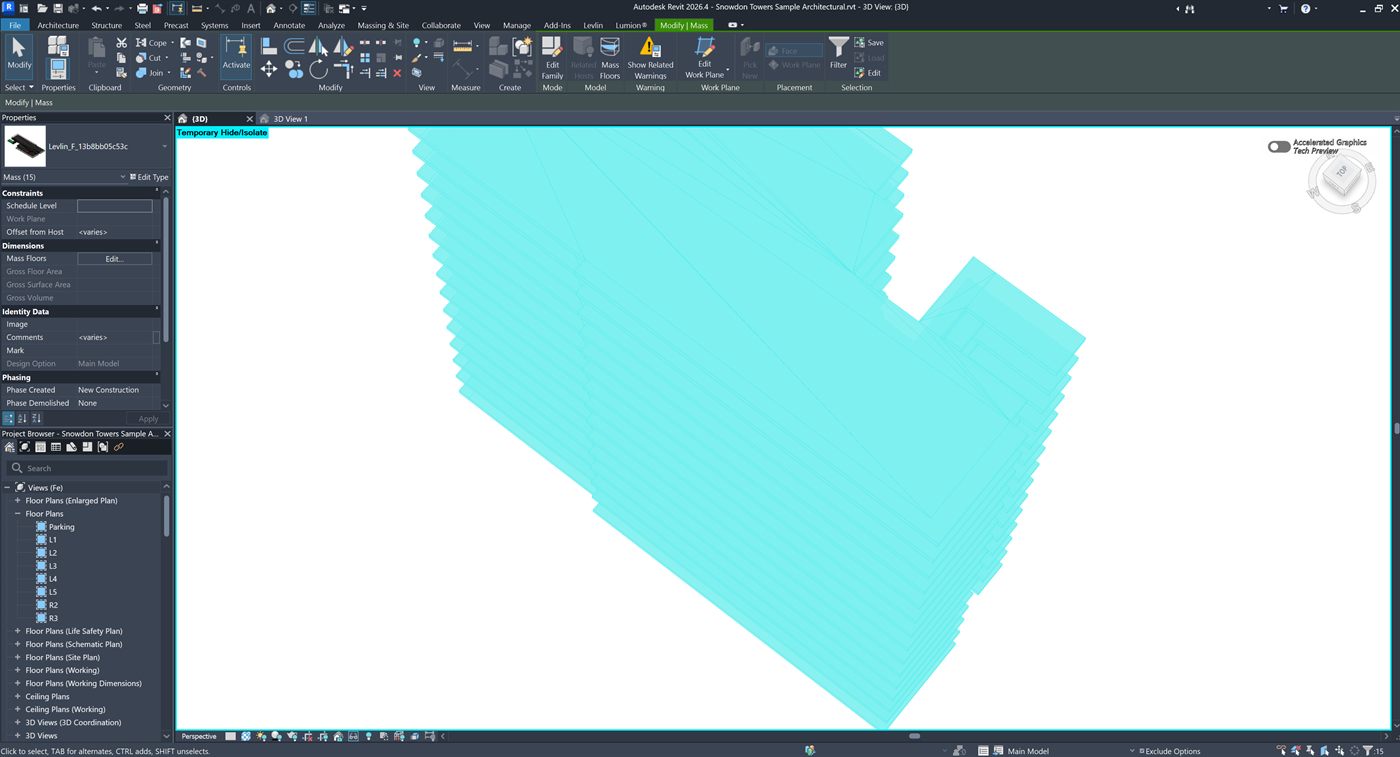Open the Massing & Site ribbon tab

click(383, 25)
